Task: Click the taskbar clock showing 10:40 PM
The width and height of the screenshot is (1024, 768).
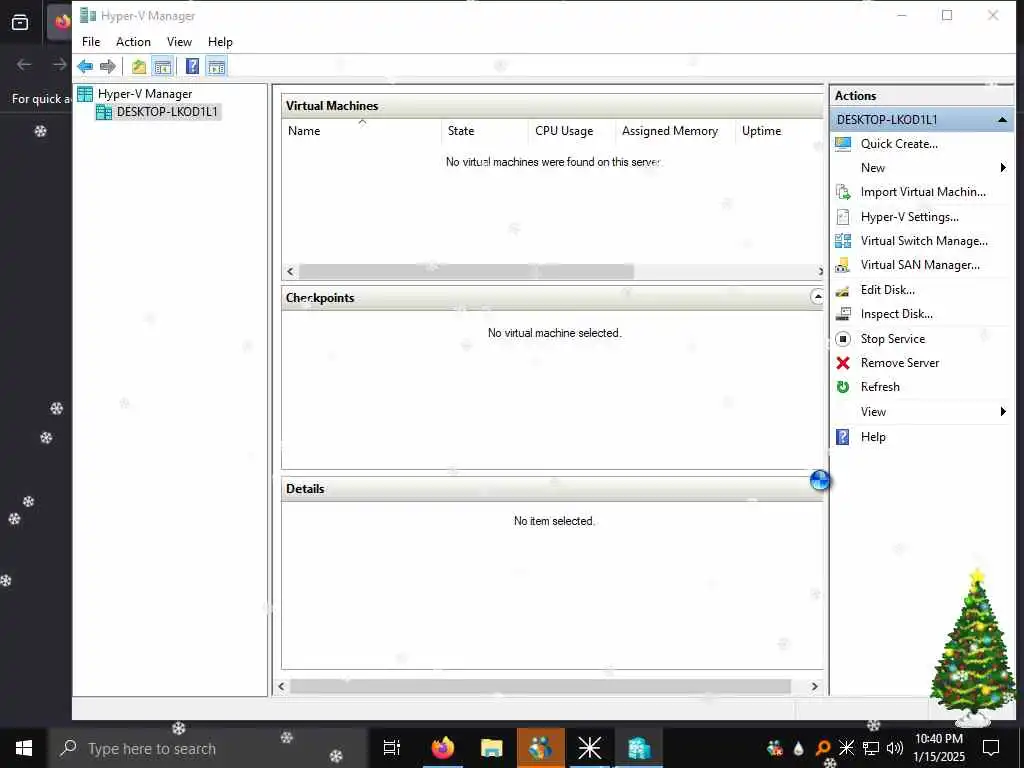Action: click(x=938, y=748)
